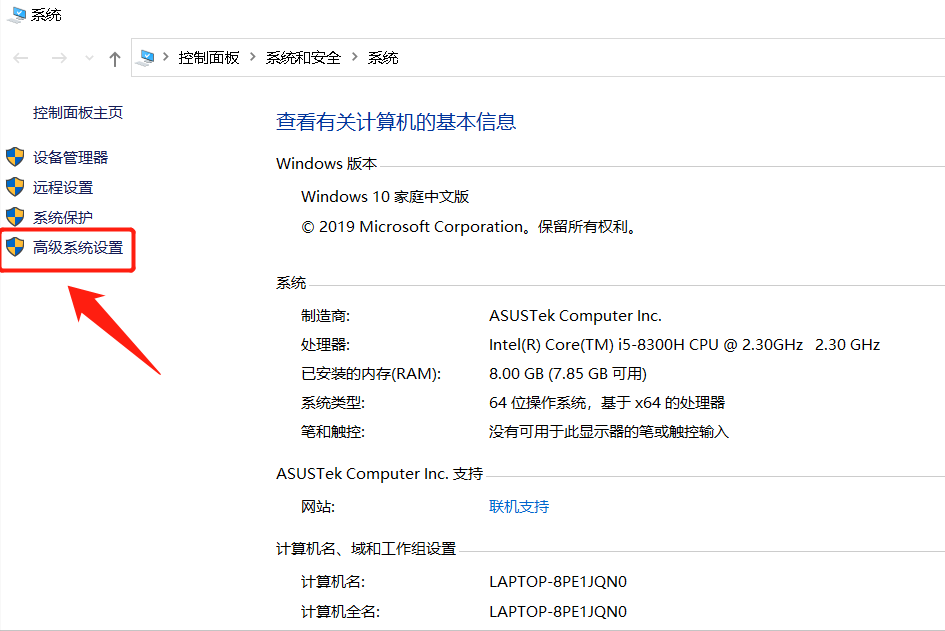Click the shield icon beside 远程设置
This screenshot has height=631, width=945.
point(15,187)
